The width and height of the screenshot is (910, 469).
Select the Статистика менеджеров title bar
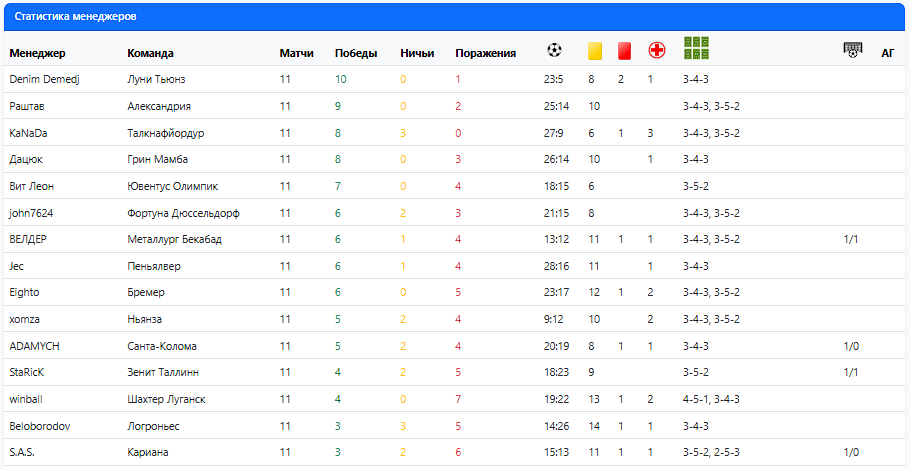(76, 17)
